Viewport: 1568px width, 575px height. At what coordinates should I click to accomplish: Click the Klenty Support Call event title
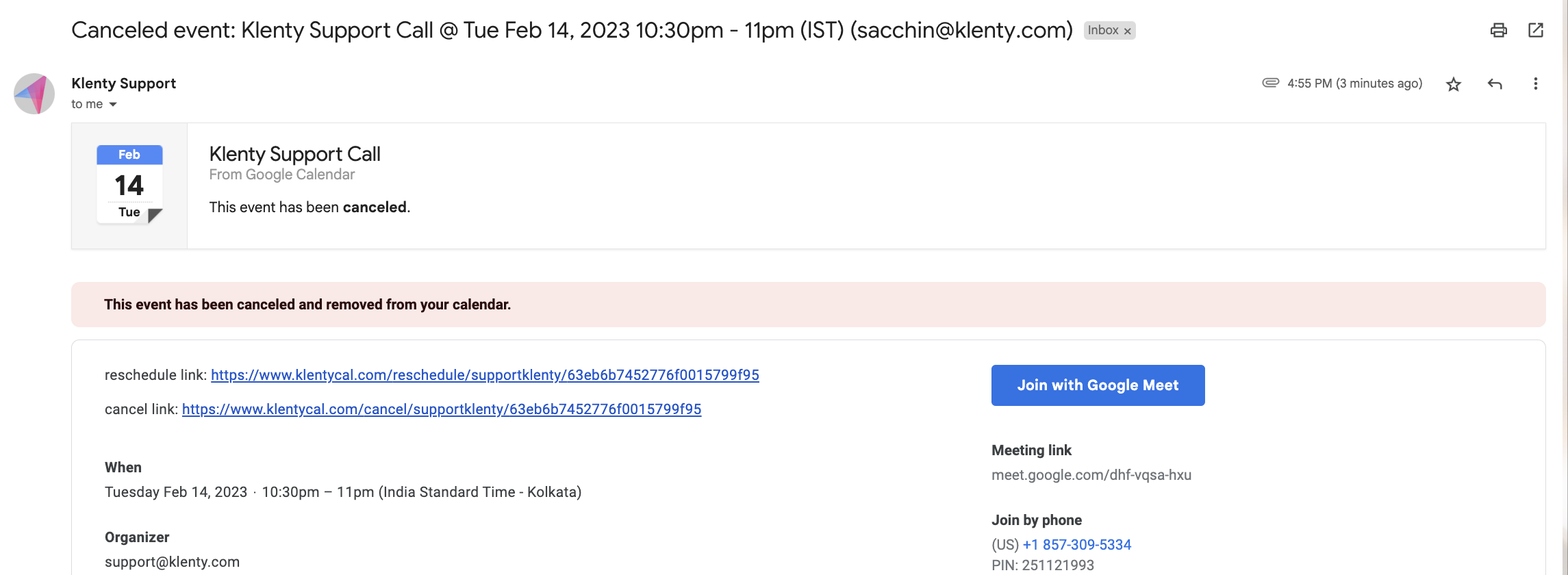click(x=294, y=154)
